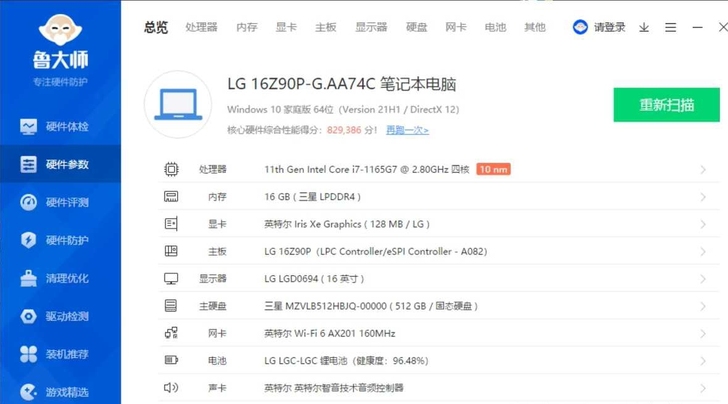This screenshot has width=728, height=404.
Task: Open 清理优化 broom icon
Action: pyautogui.click(x=28, y=278)
